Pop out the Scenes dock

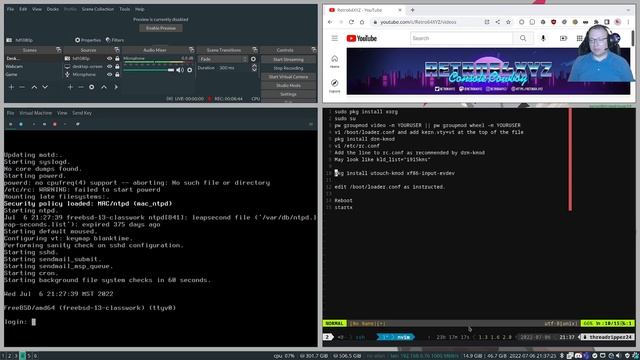pyautogui.click(x=58, y=50)
